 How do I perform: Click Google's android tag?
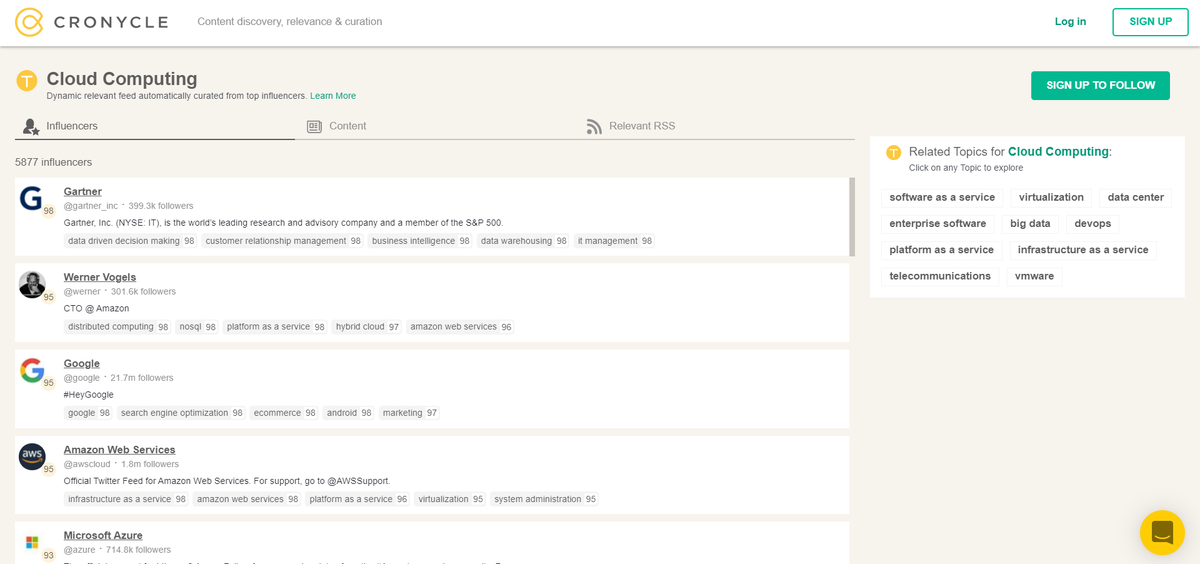[349, 413]
